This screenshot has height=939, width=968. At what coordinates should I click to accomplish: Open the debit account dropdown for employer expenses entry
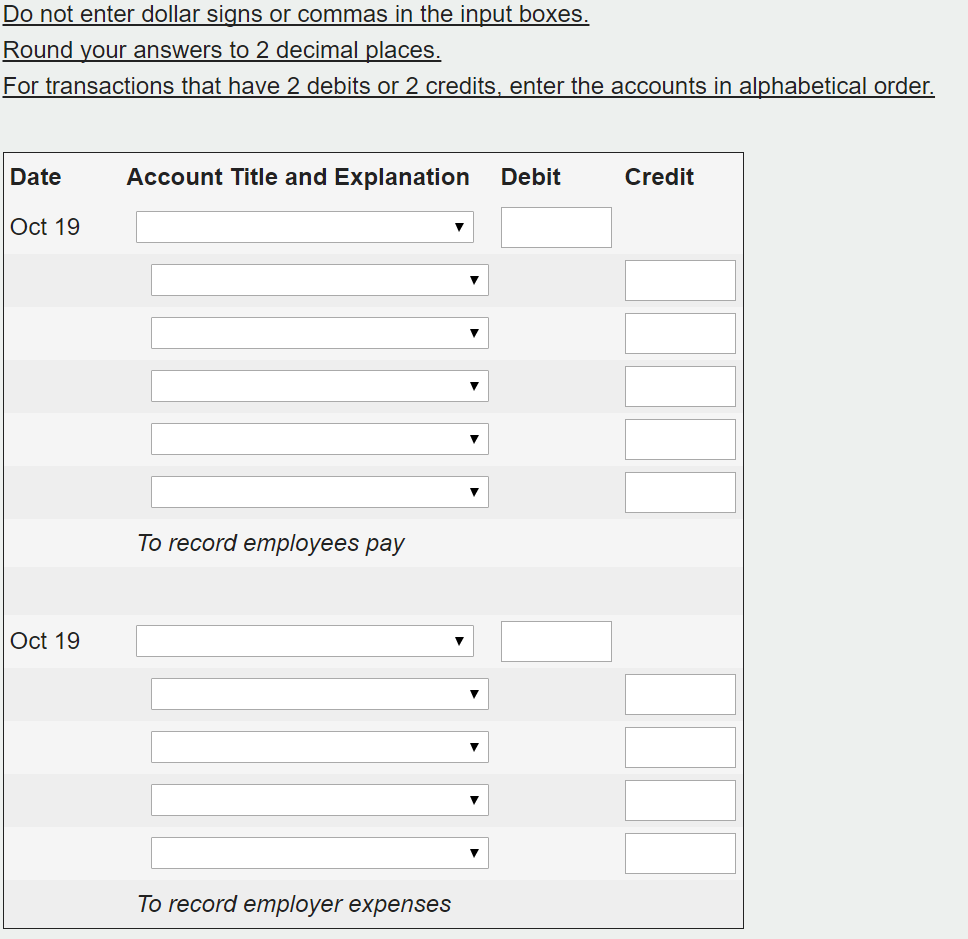coord(304,640)
